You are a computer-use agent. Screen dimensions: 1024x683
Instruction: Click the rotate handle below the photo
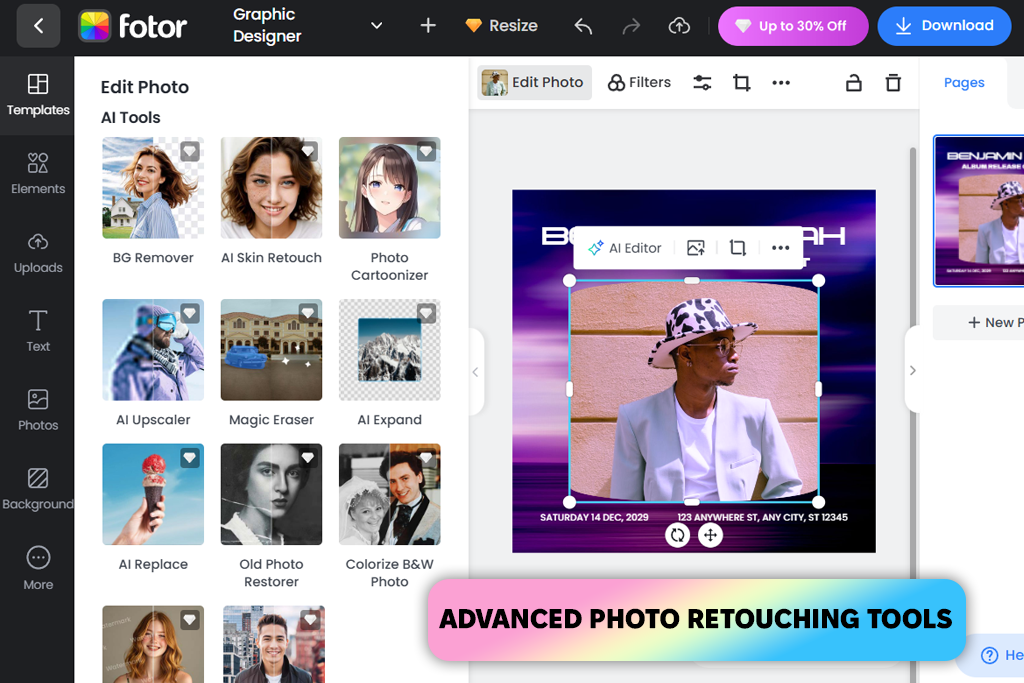pyautogui.click(x=677, y=535)
